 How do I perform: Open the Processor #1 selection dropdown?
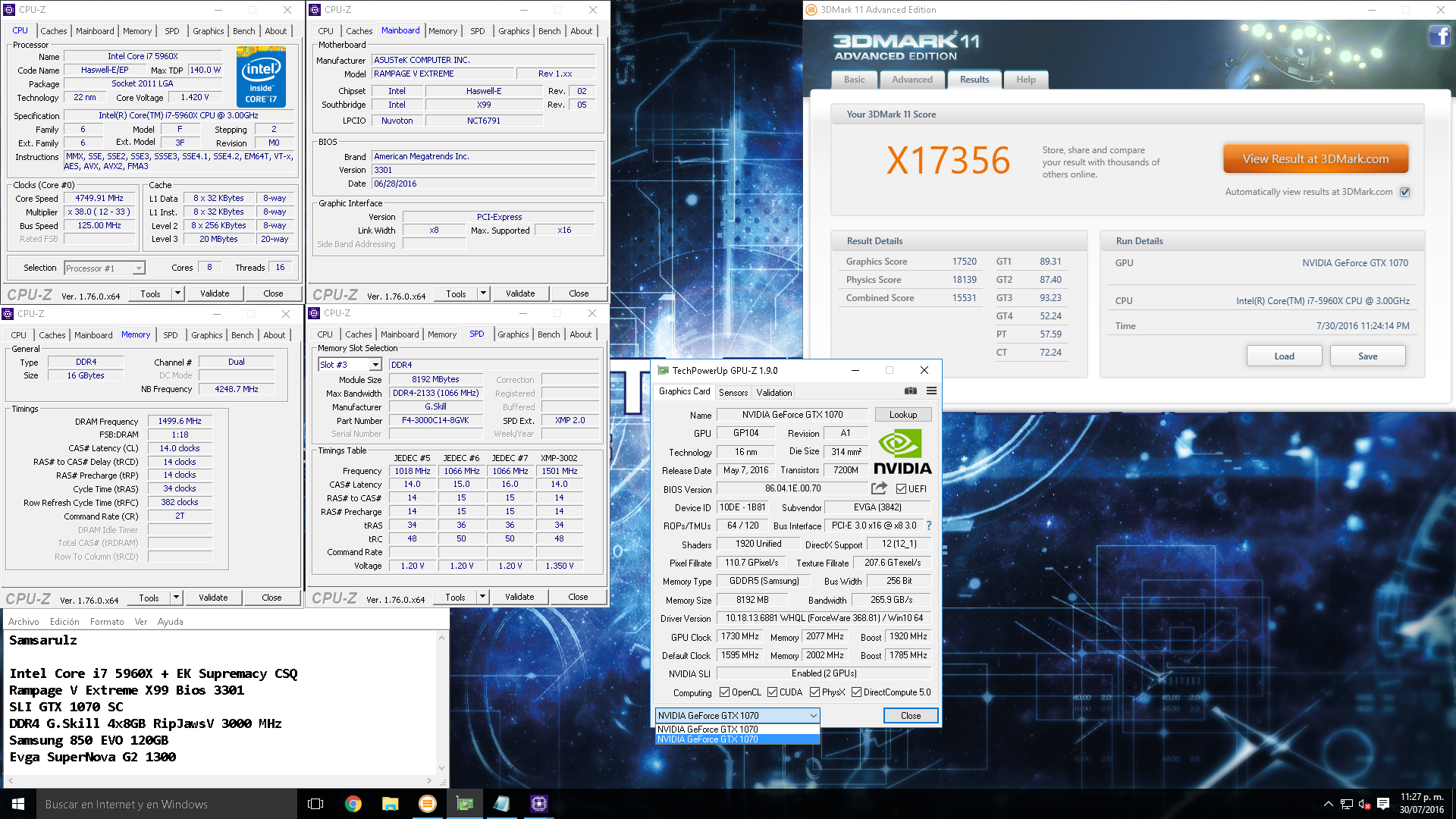click(139, 268)
